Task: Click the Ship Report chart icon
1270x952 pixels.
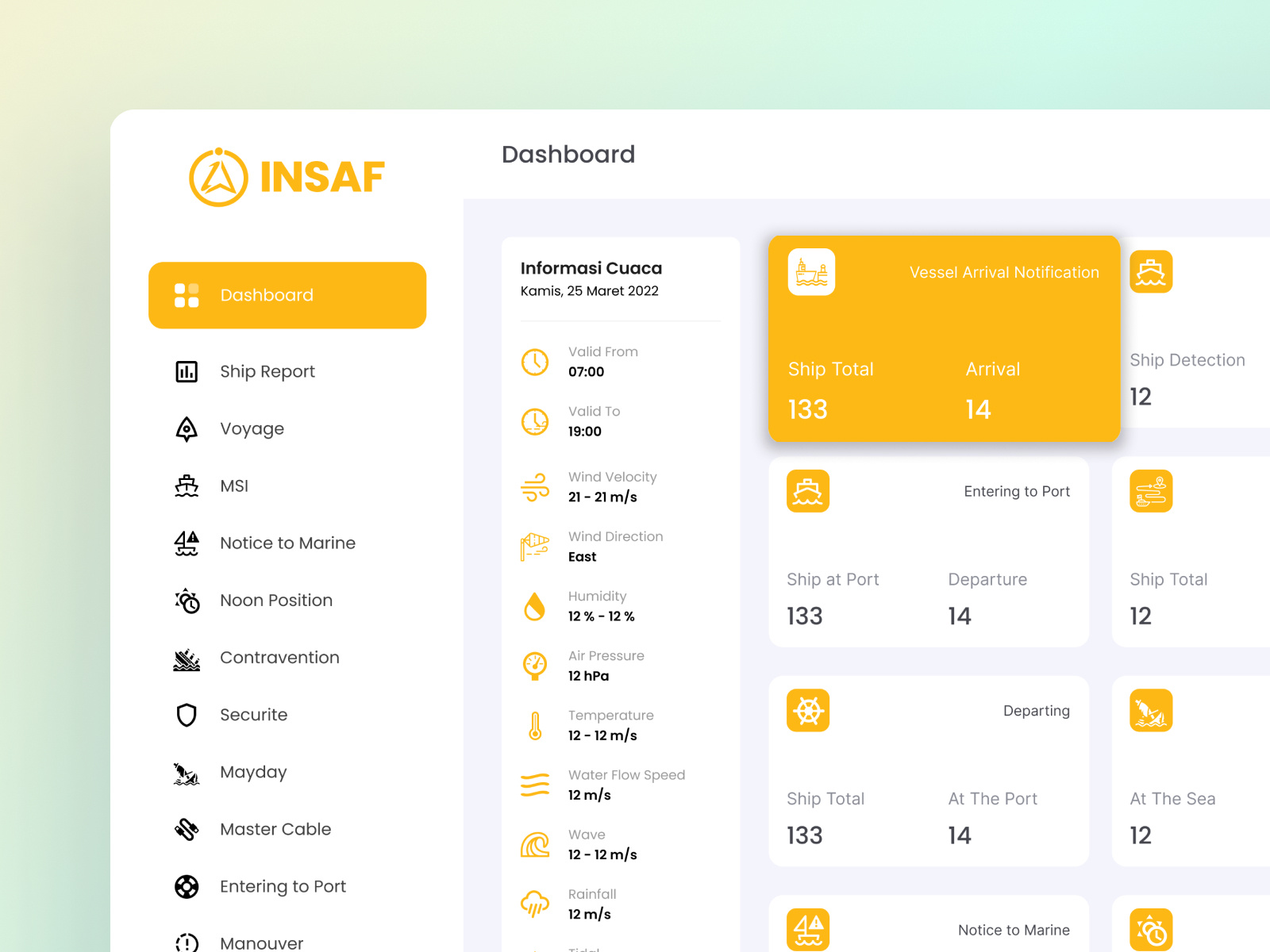Action: 187,371
